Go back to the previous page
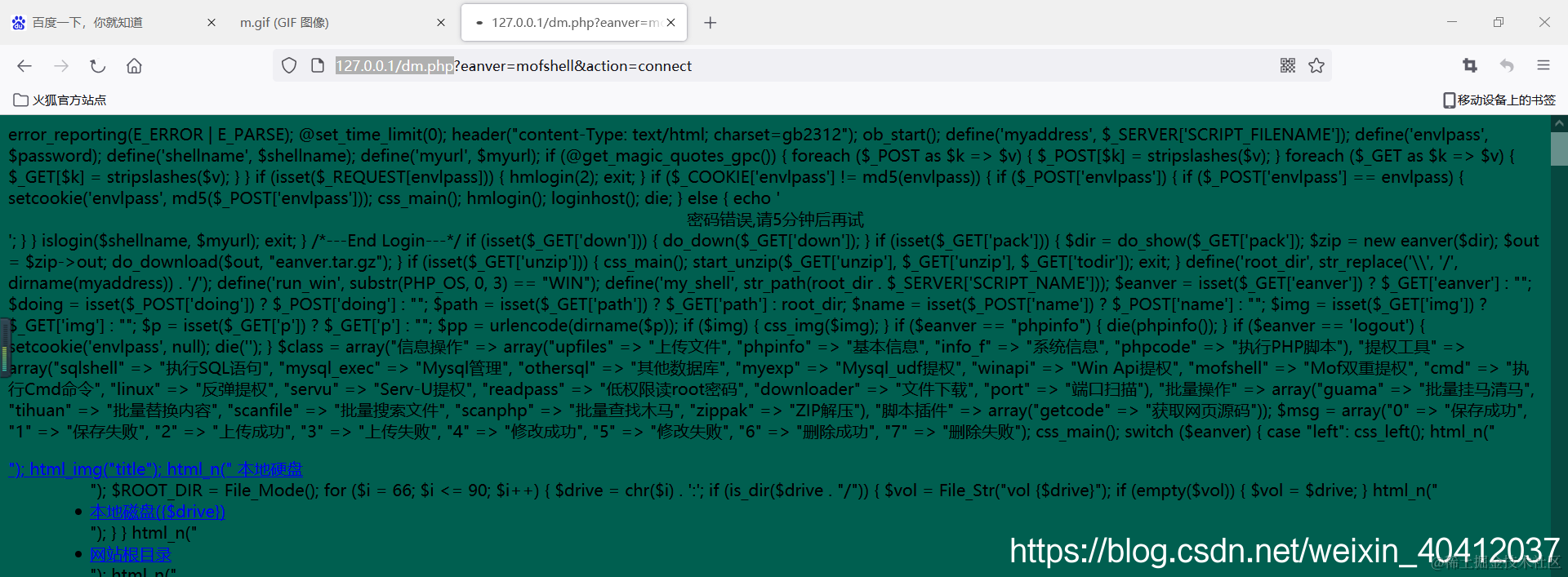 [24, 66]
